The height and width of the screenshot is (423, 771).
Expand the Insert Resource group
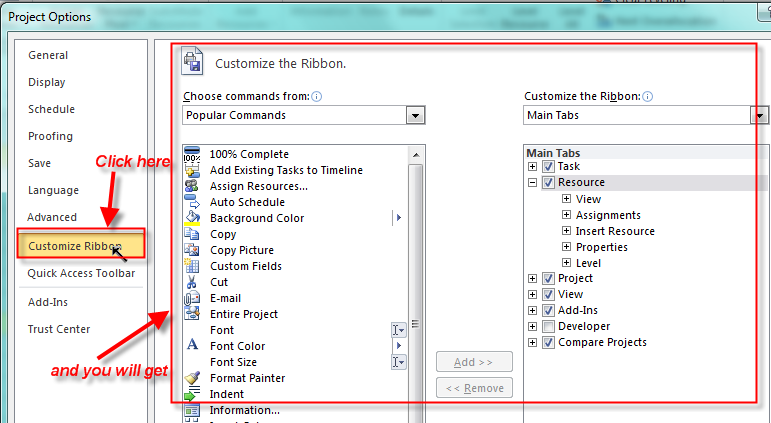[x=566, y=231]
